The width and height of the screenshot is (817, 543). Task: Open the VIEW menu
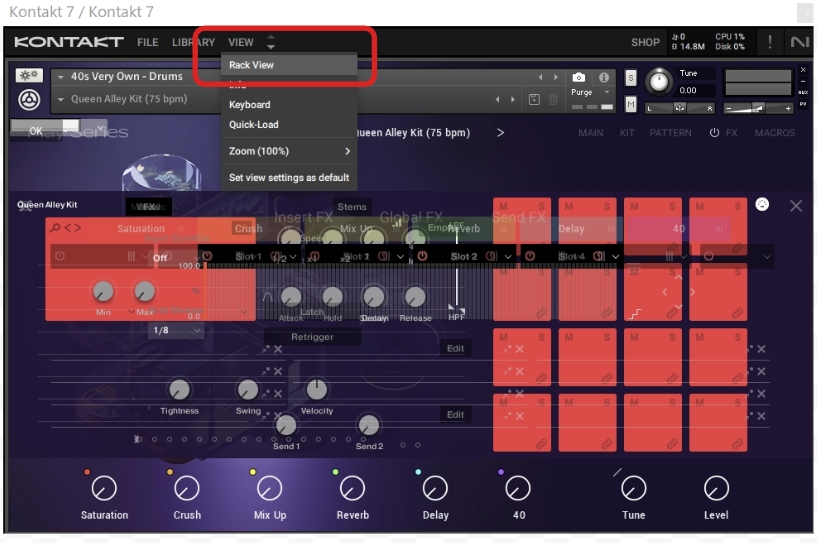(241, 42)
